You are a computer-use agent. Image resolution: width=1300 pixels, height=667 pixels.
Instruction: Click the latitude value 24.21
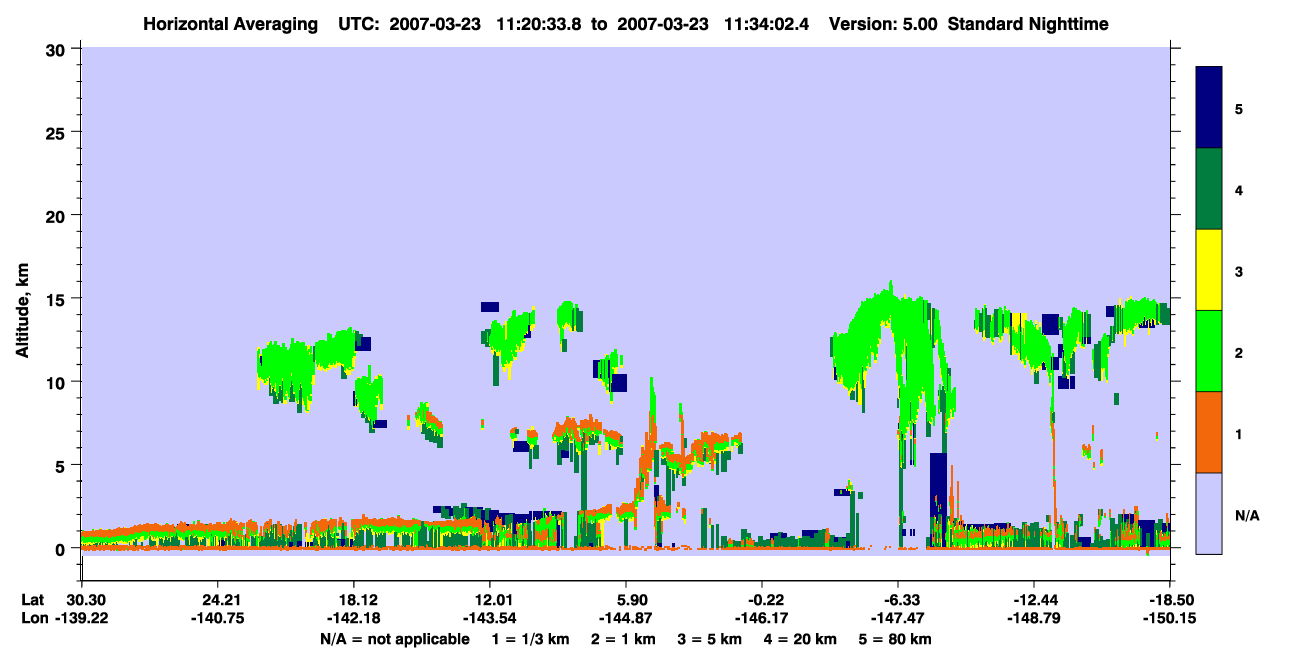tap(217, 600)
